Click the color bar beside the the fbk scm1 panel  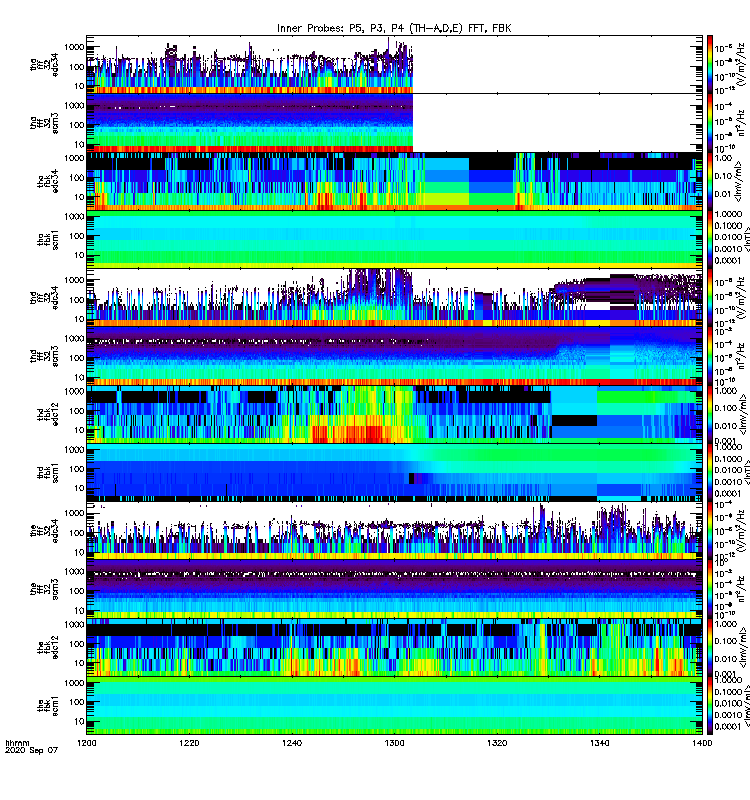pos(710,706)
